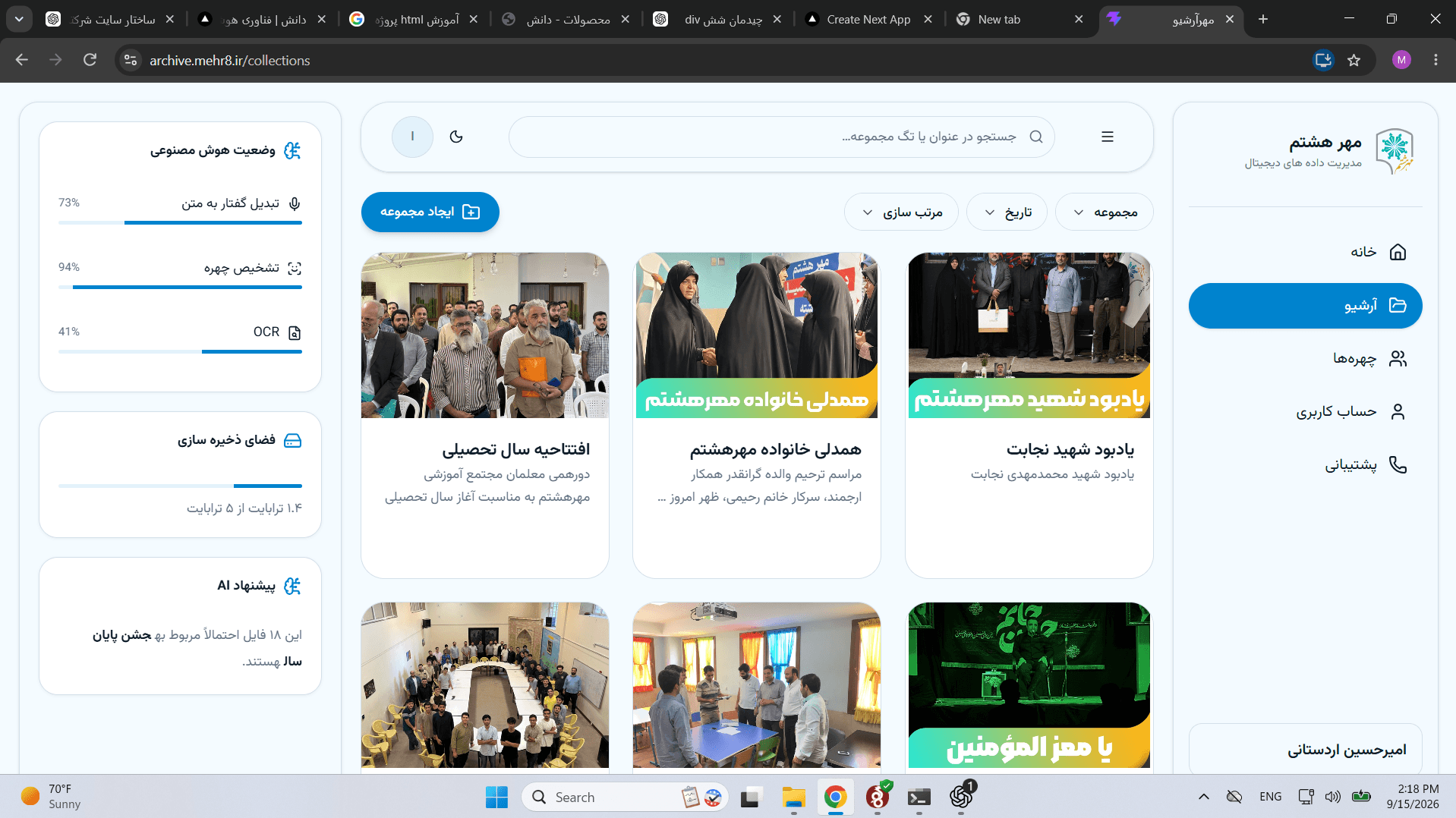This screenshot has height=818, width=1456.
Task: Click the AI icon next to وضعیت هوش مصنوعی
Action: (x=292, y=150)
